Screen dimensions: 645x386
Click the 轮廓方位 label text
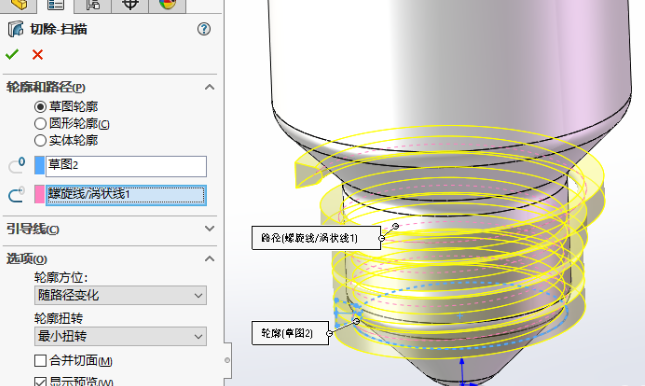tap(61, 278)
